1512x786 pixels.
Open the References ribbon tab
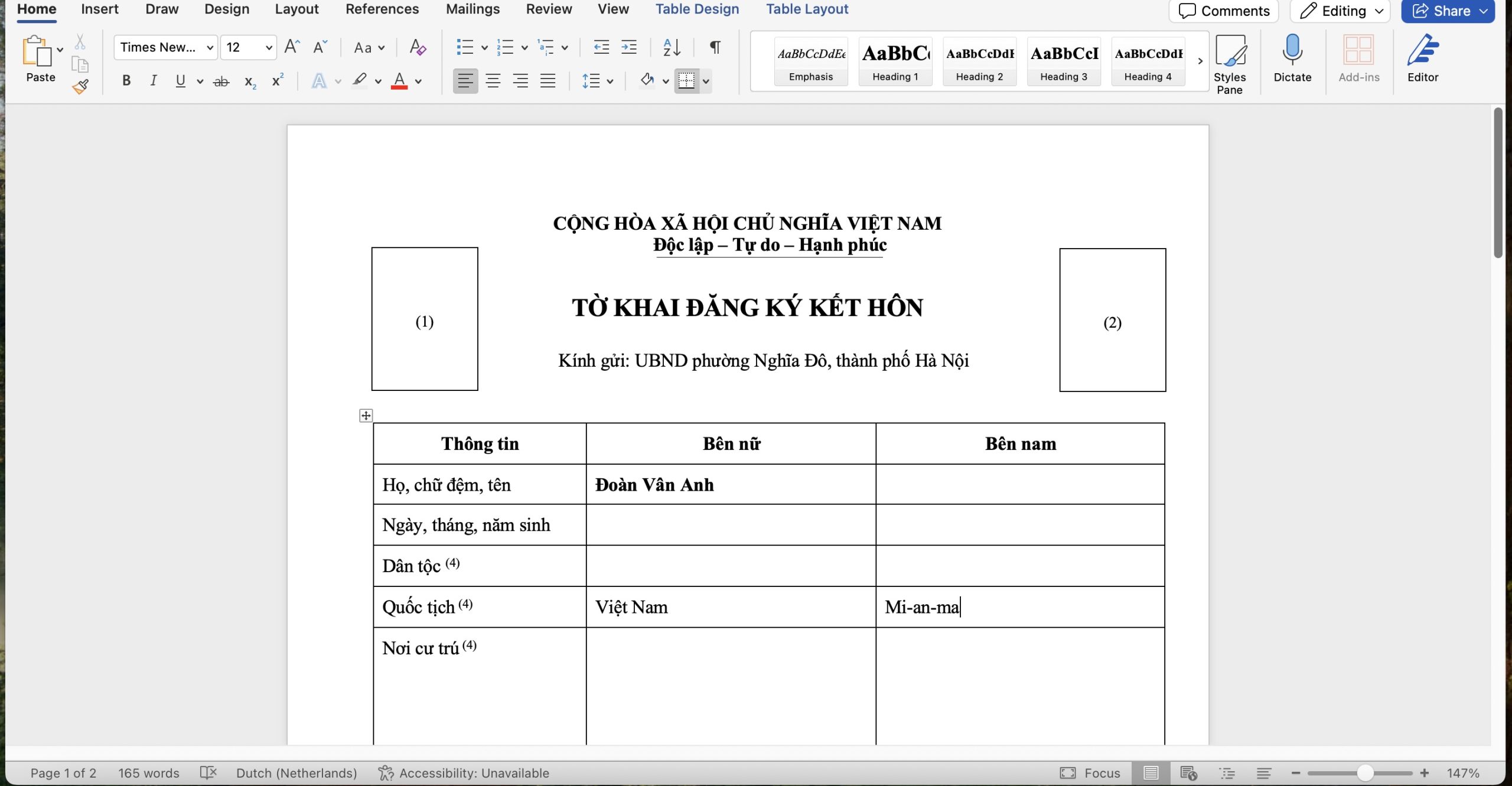pyautogui.click(x=382, y=9)
